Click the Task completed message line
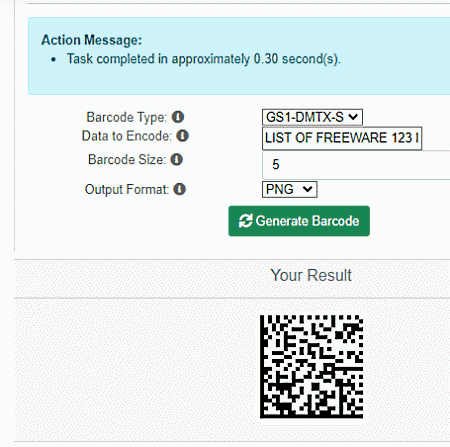This screenshot has width=450, height=447. coord(204,59)
